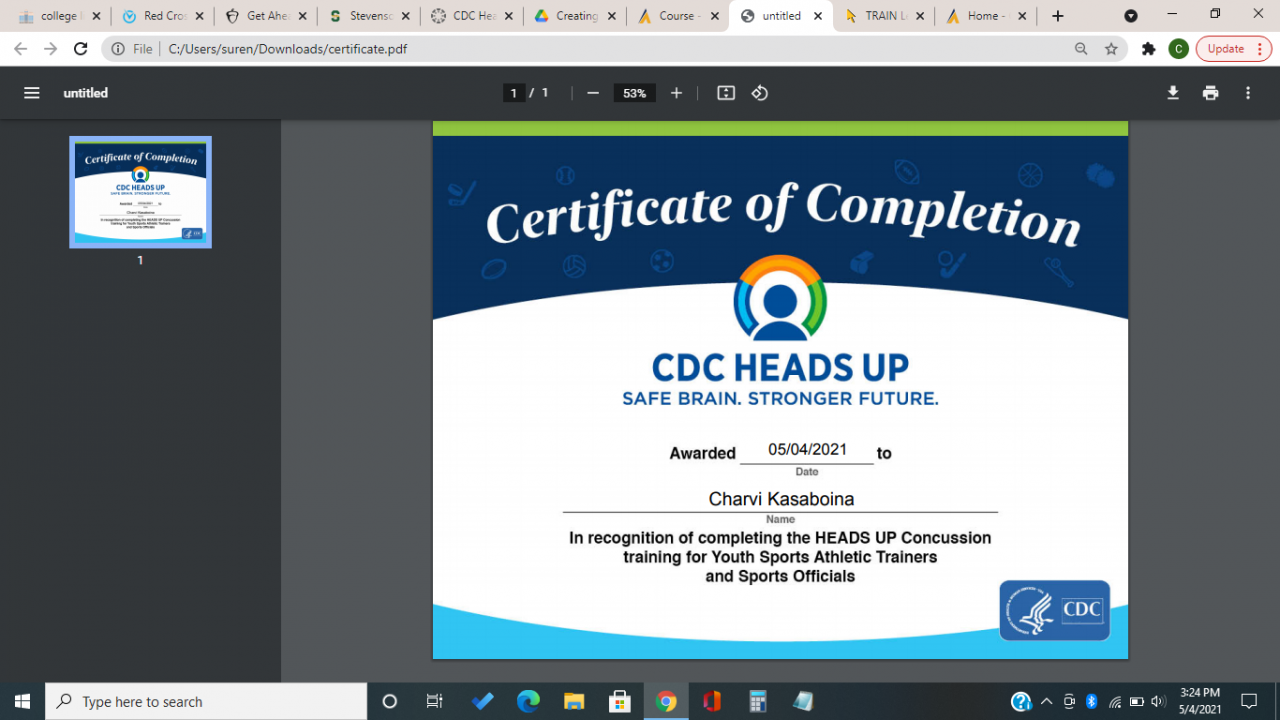Show hidden system tray icons
The image size is (1280, 720).
click(1046, 701)
